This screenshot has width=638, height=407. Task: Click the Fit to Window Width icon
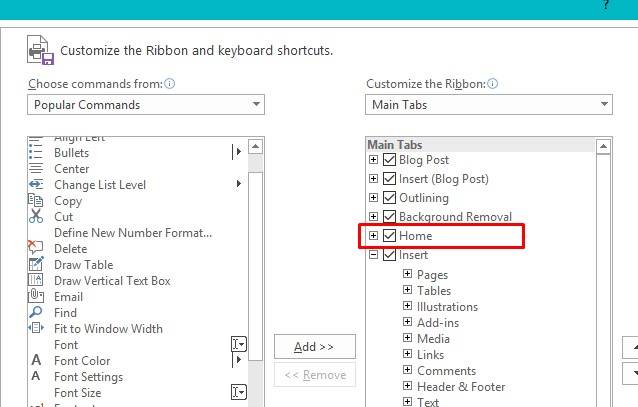(35, 328)
